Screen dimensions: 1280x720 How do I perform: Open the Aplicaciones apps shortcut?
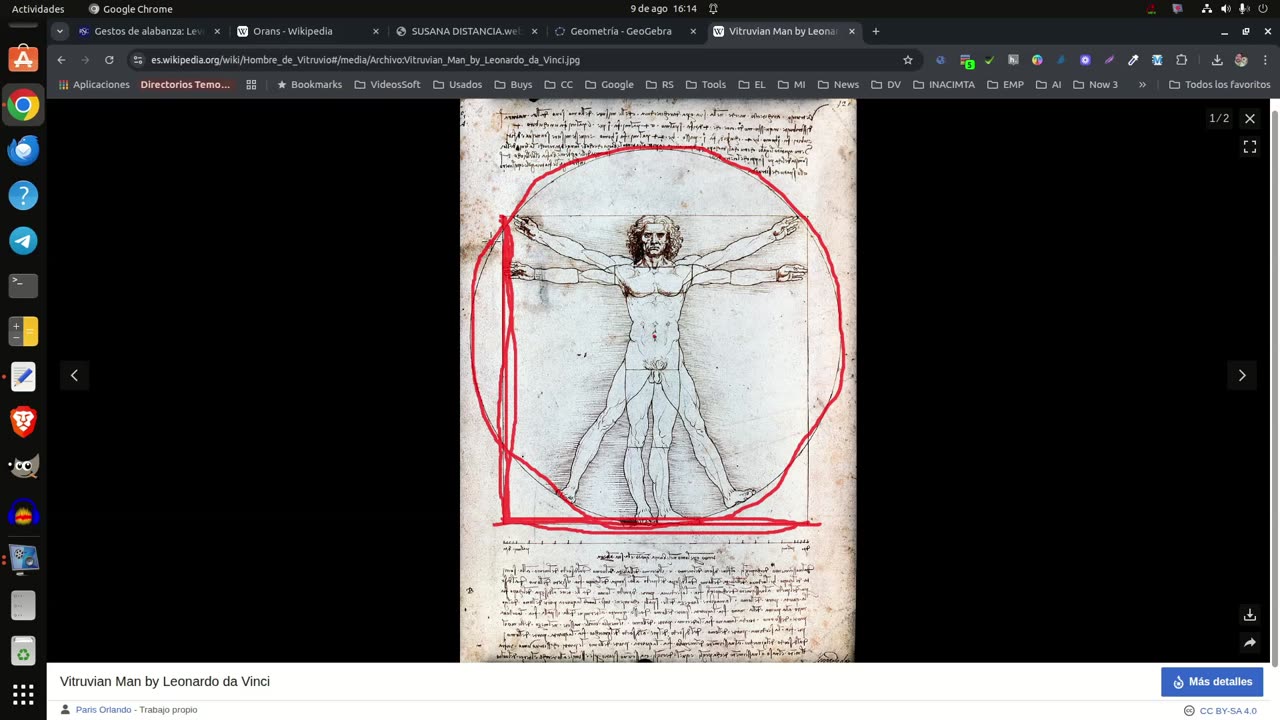tap(94, 85)
